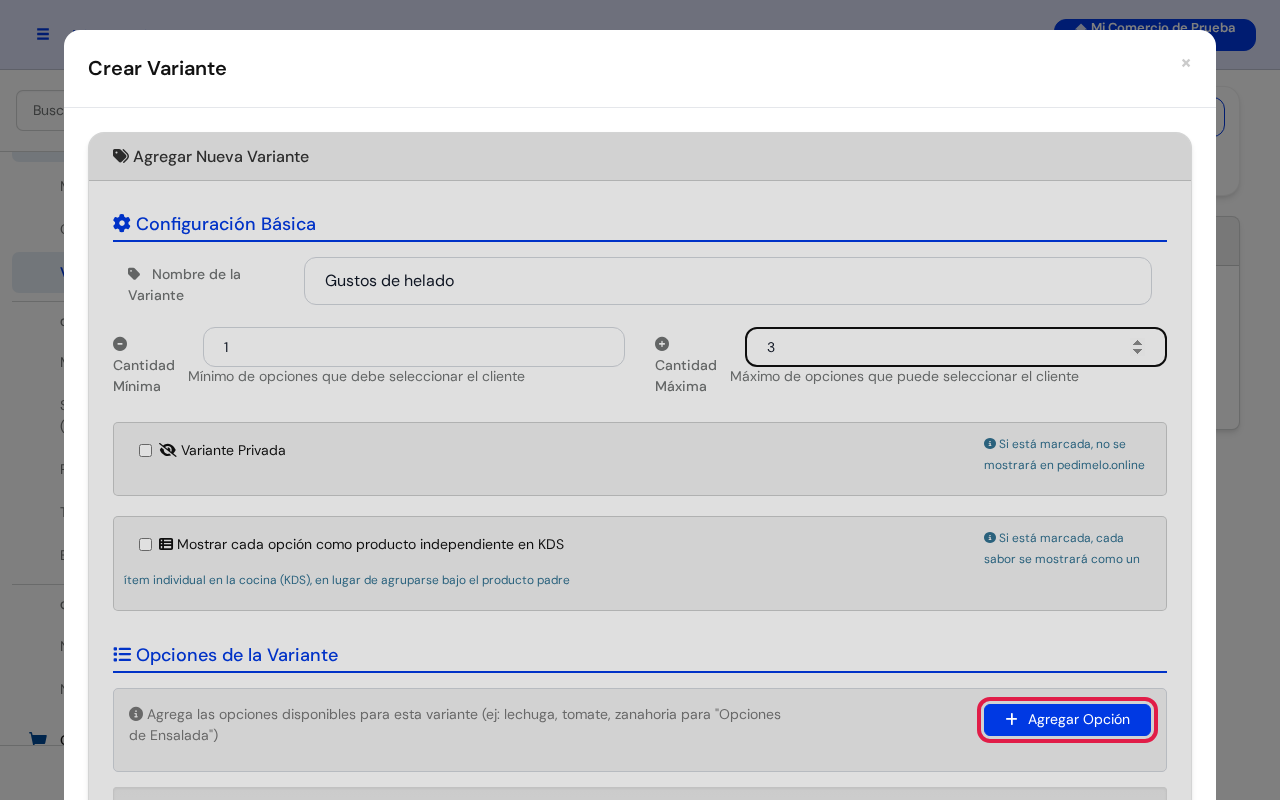Focus the Nombre de la Variante field
The width and height of the screenshot is (1280, 800).
coord(728,281)
